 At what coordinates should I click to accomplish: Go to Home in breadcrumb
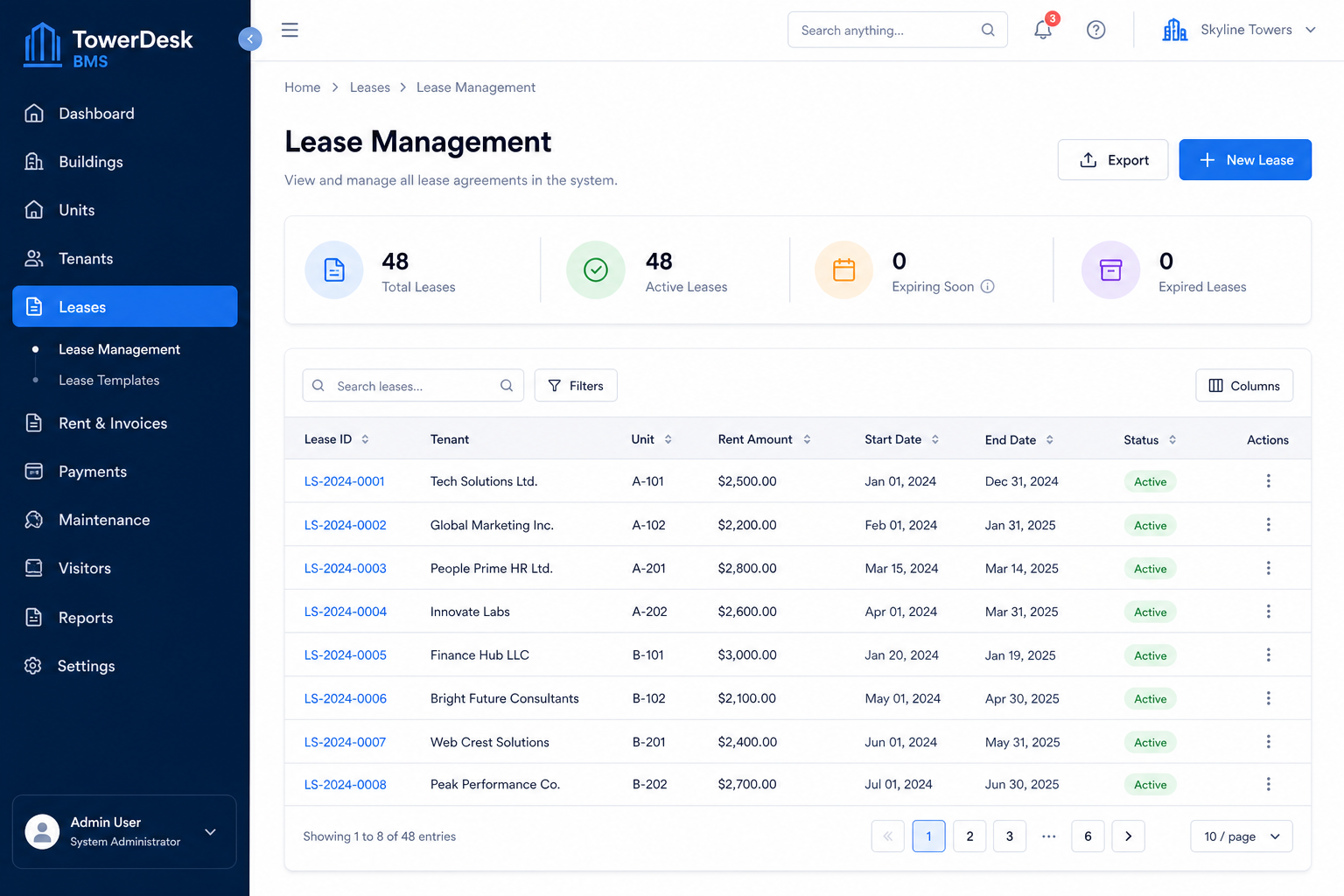(x=303, y=87)
